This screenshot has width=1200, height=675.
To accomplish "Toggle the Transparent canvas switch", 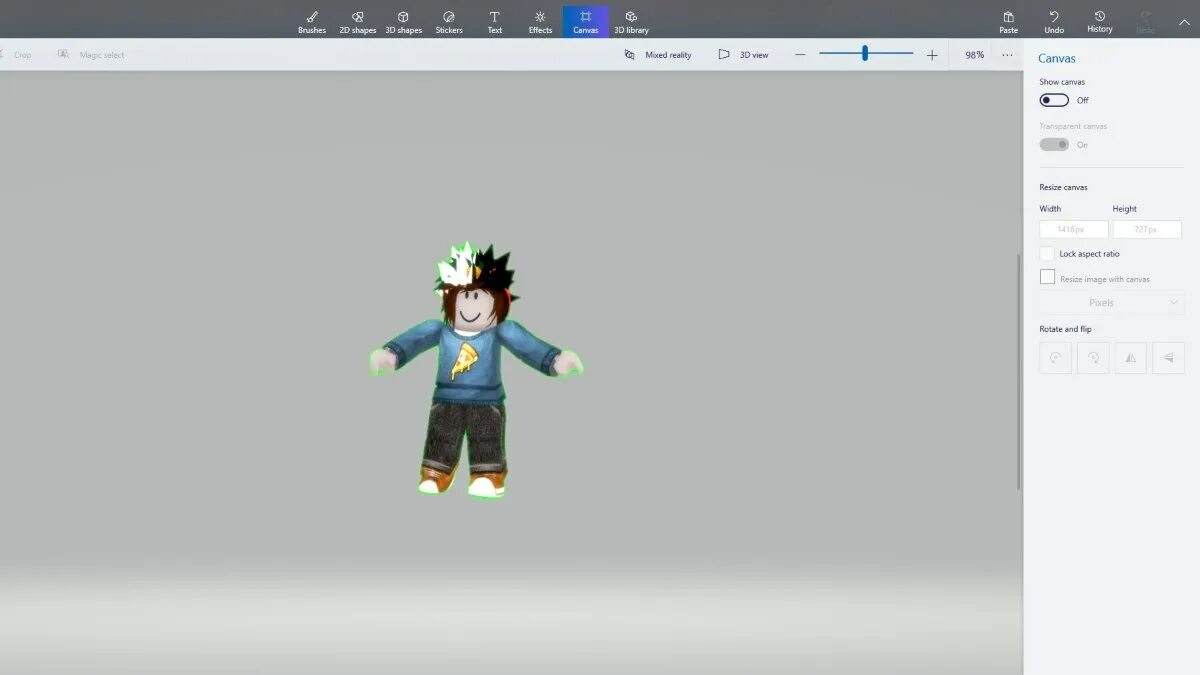I will (x=1054, y=144).
